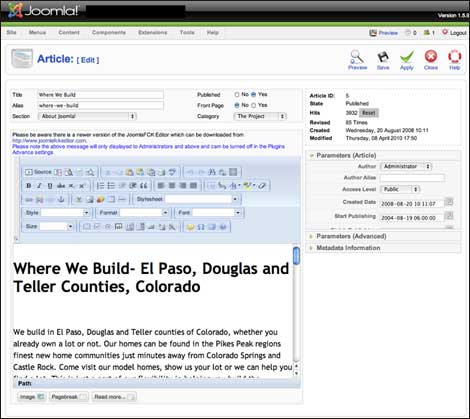Open calendar picker beside Created Date
This screenshot has width=470, height=419.
click(449, 202)
